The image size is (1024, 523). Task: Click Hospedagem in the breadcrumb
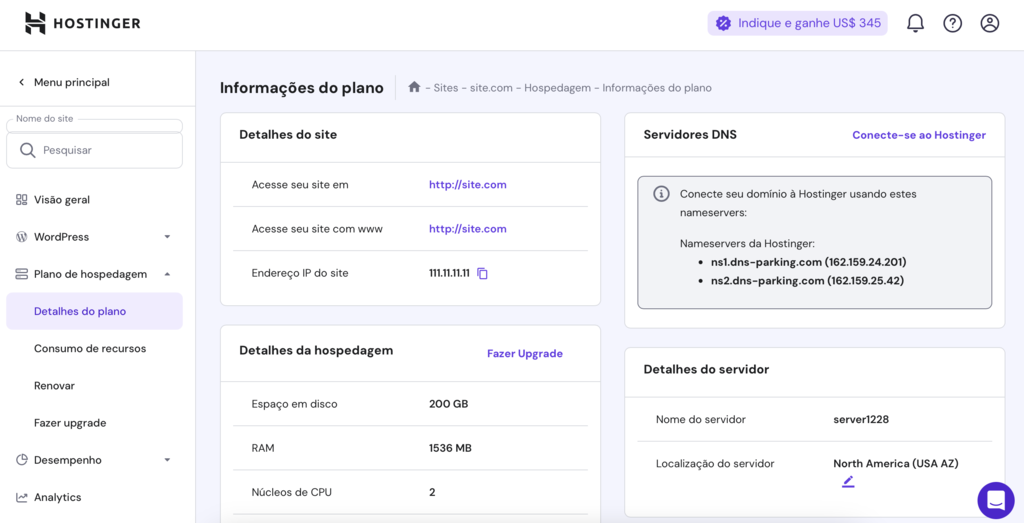(x=557, y=87)
